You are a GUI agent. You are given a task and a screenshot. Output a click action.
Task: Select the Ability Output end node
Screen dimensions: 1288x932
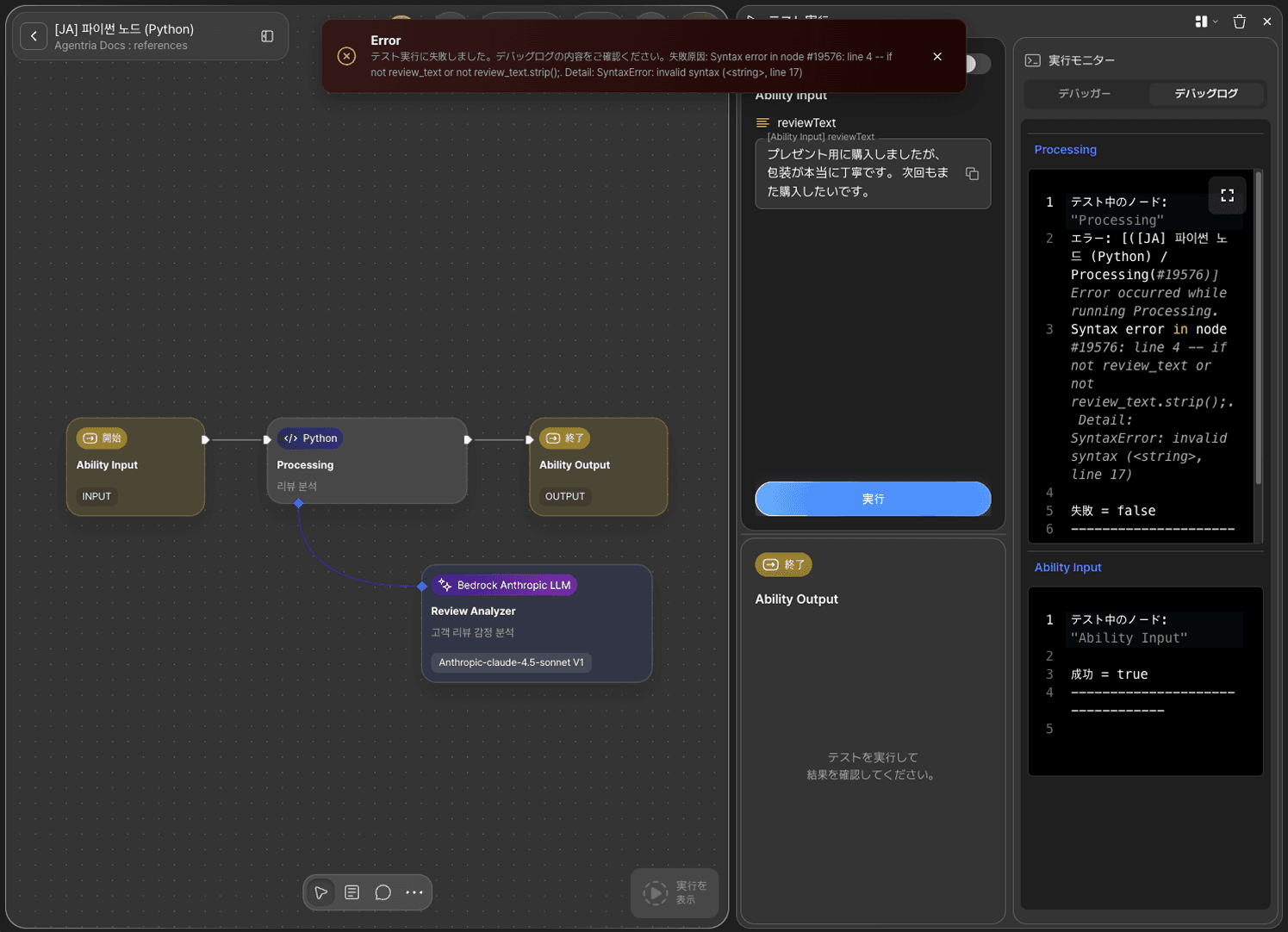[x=599, y=467]
